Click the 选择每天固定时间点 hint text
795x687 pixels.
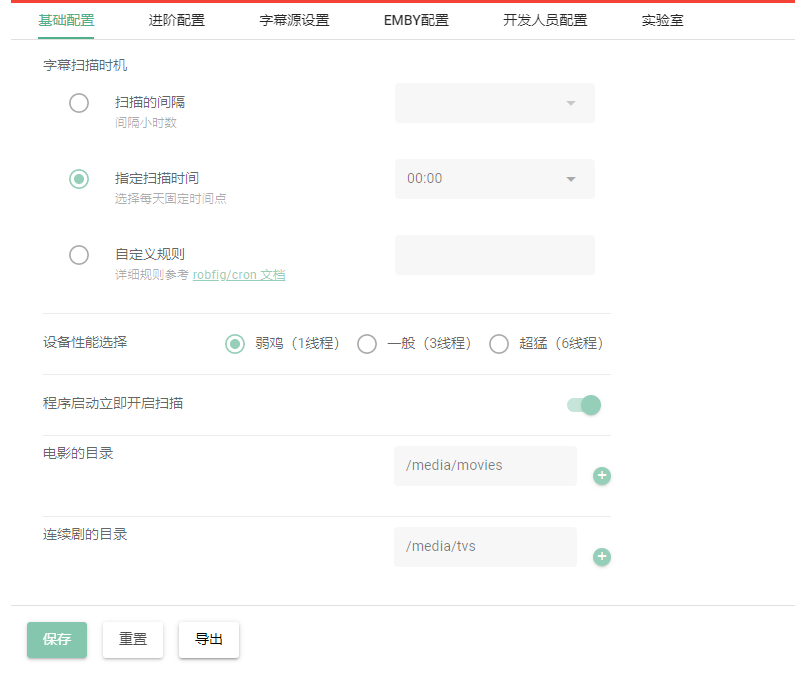(x=170, y=199)
